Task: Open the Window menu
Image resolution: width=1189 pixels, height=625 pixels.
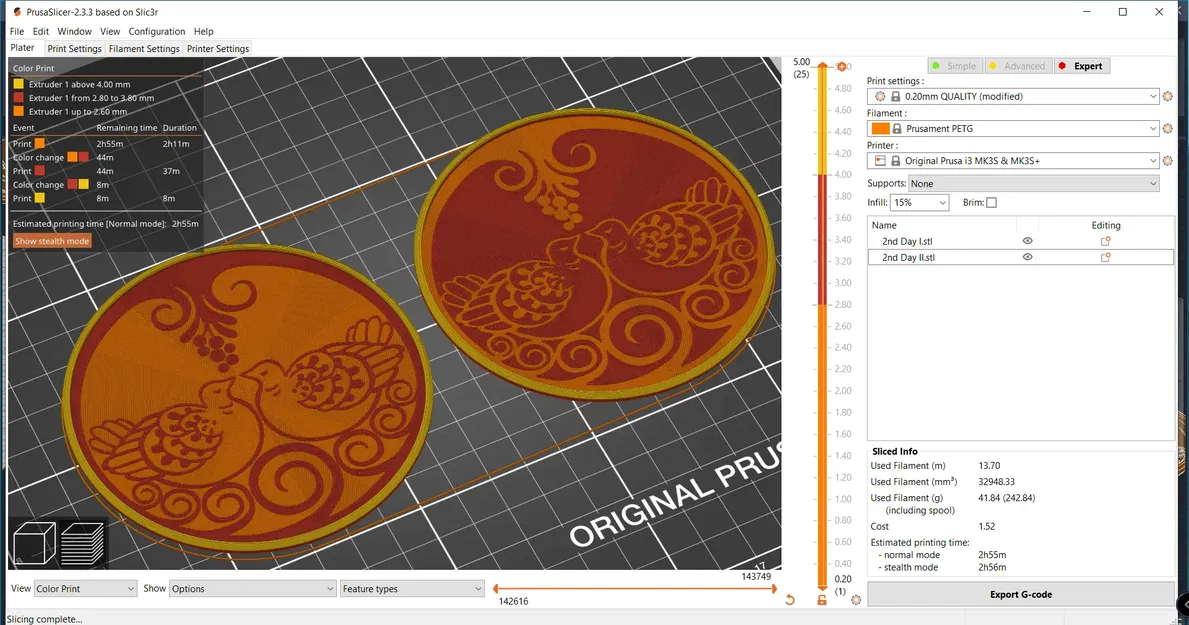Action: (x=74, y=31)
